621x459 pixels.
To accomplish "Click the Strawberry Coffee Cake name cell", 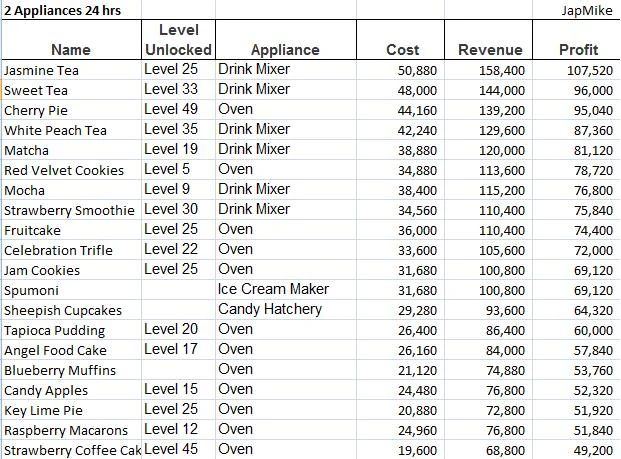I will [72, 451].
